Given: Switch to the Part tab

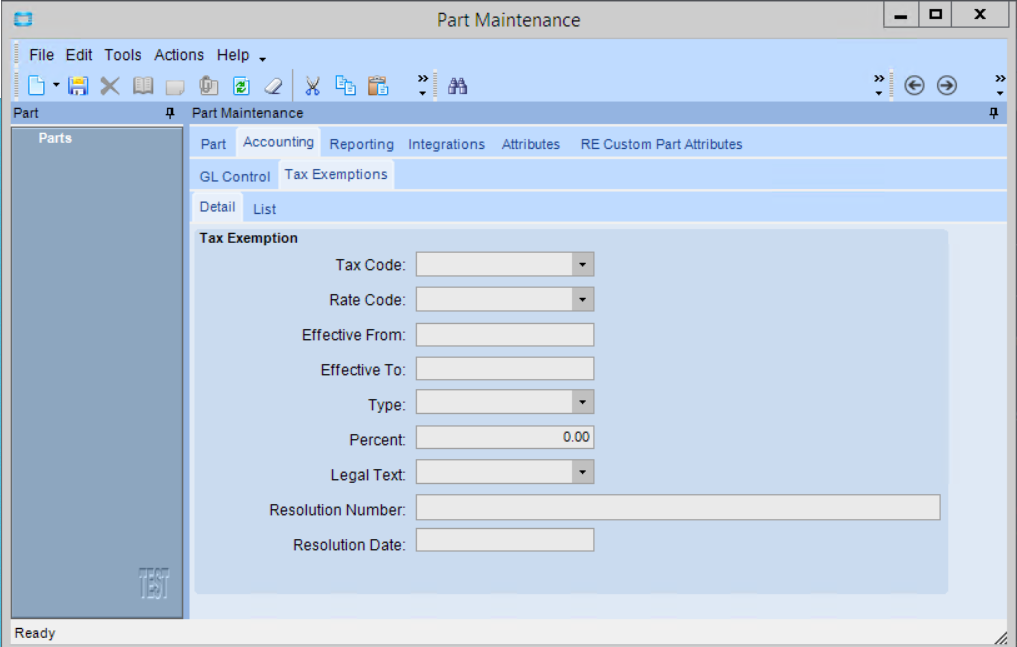Looking at the screenshot, I should (213, 144).
